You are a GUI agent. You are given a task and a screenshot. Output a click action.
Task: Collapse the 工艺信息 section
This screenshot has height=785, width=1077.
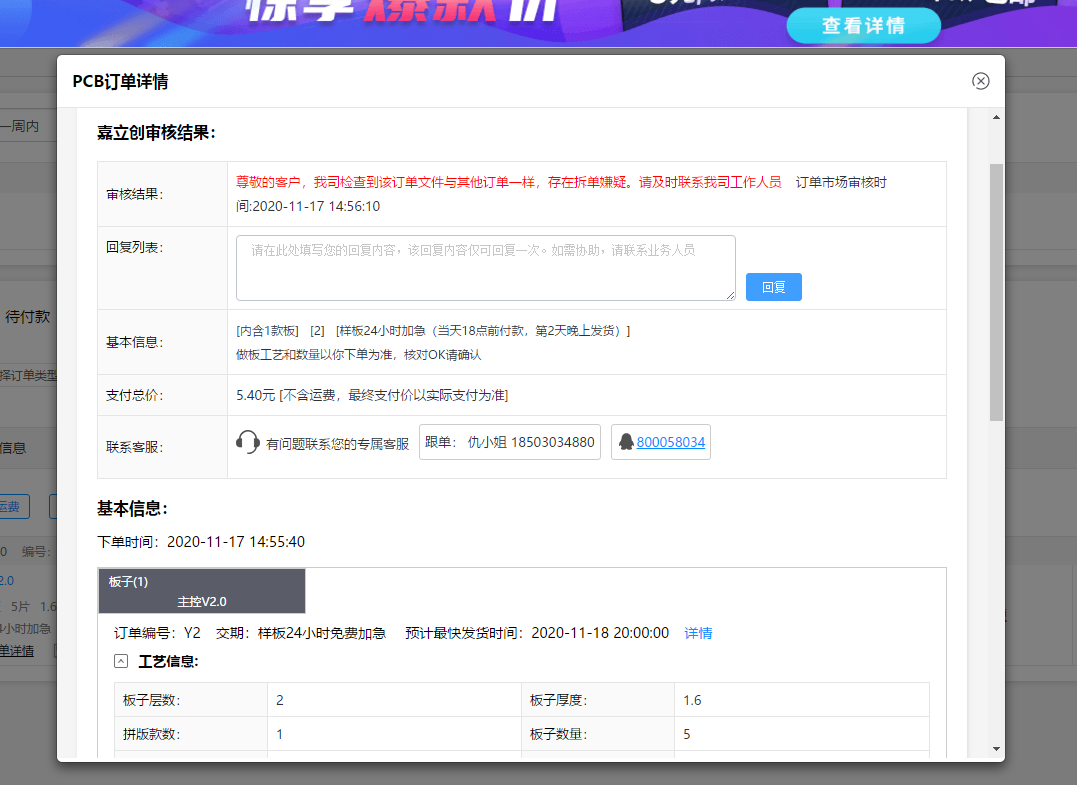pyautogui.click(x=121, y=661)
